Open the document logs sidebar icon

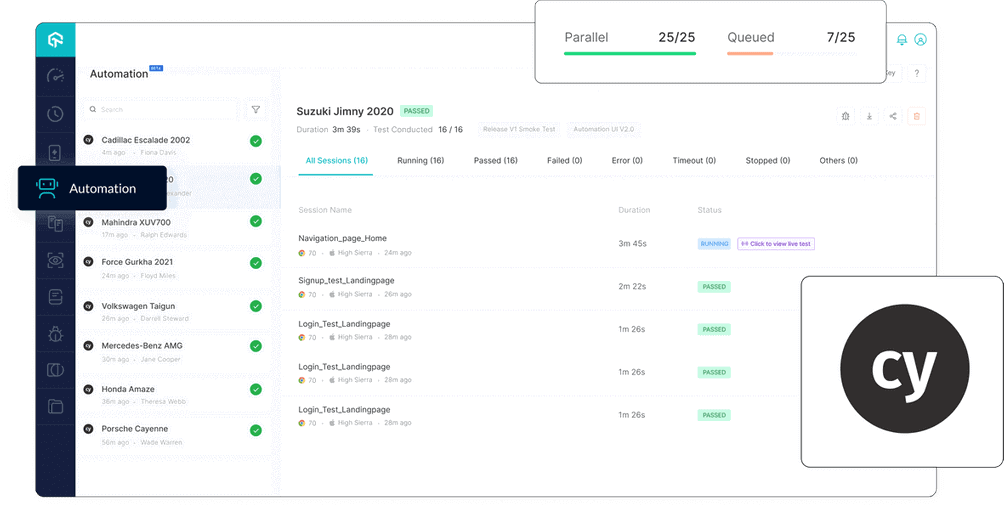coord(56,297)
